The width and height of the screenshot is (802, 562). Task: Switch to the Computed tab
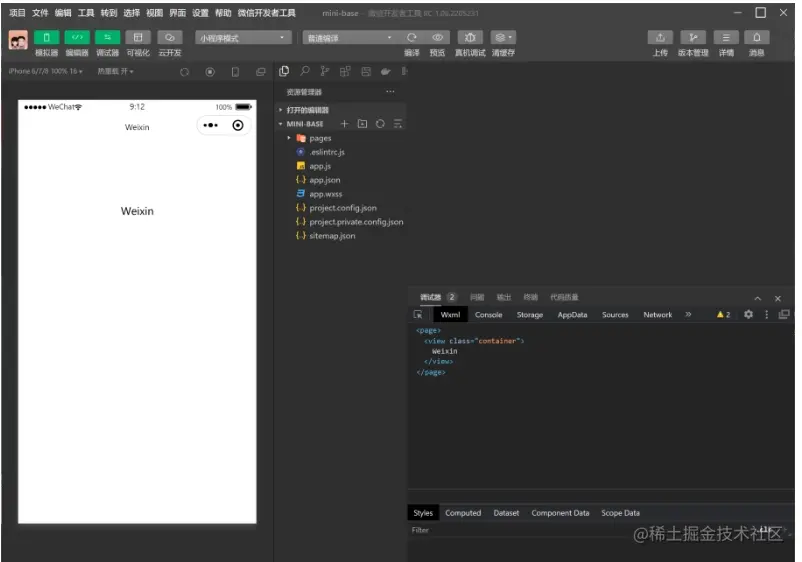tap(463, 513)
